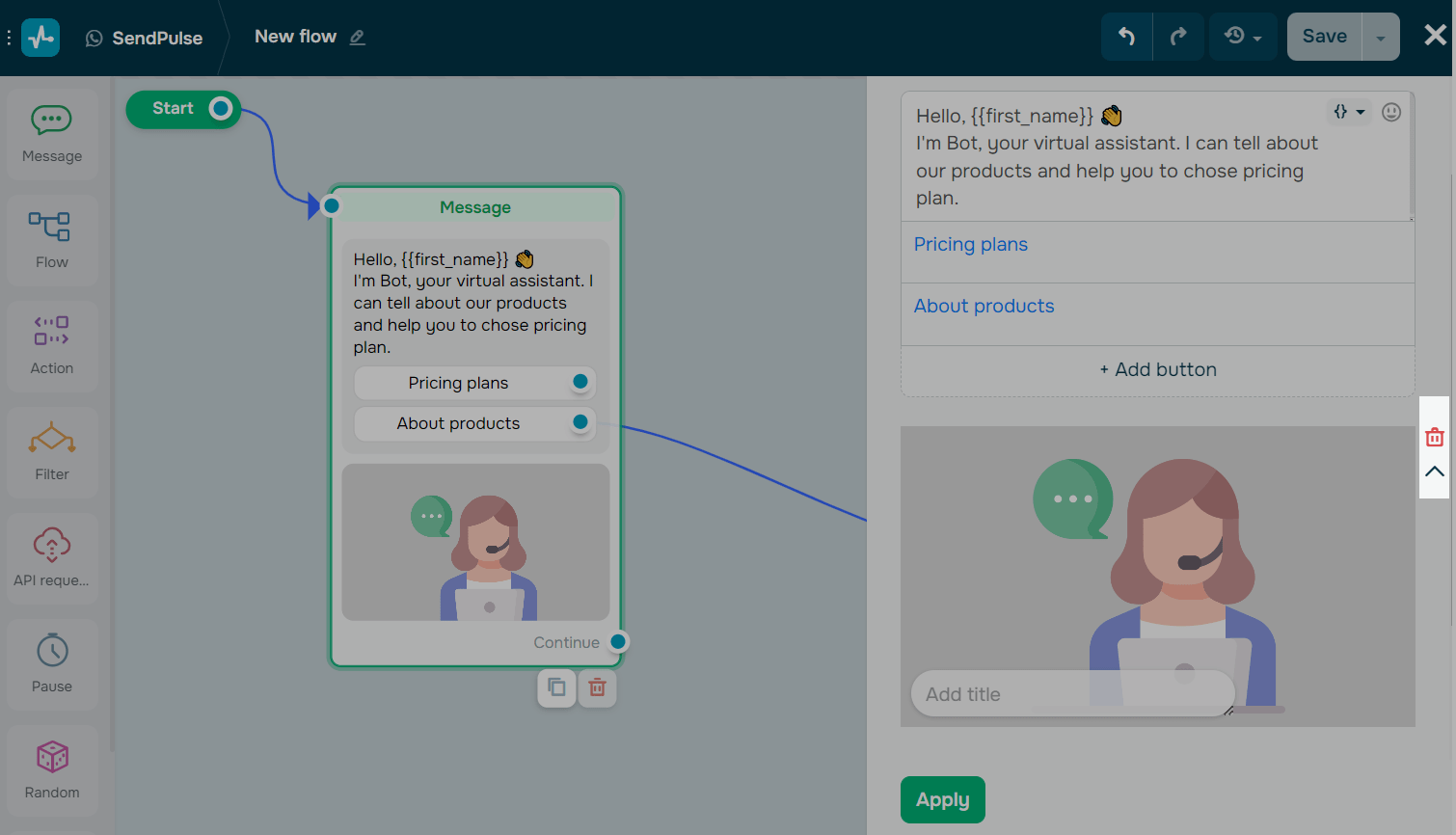Select the Random block in the sidebar

[x=51, y=769]
